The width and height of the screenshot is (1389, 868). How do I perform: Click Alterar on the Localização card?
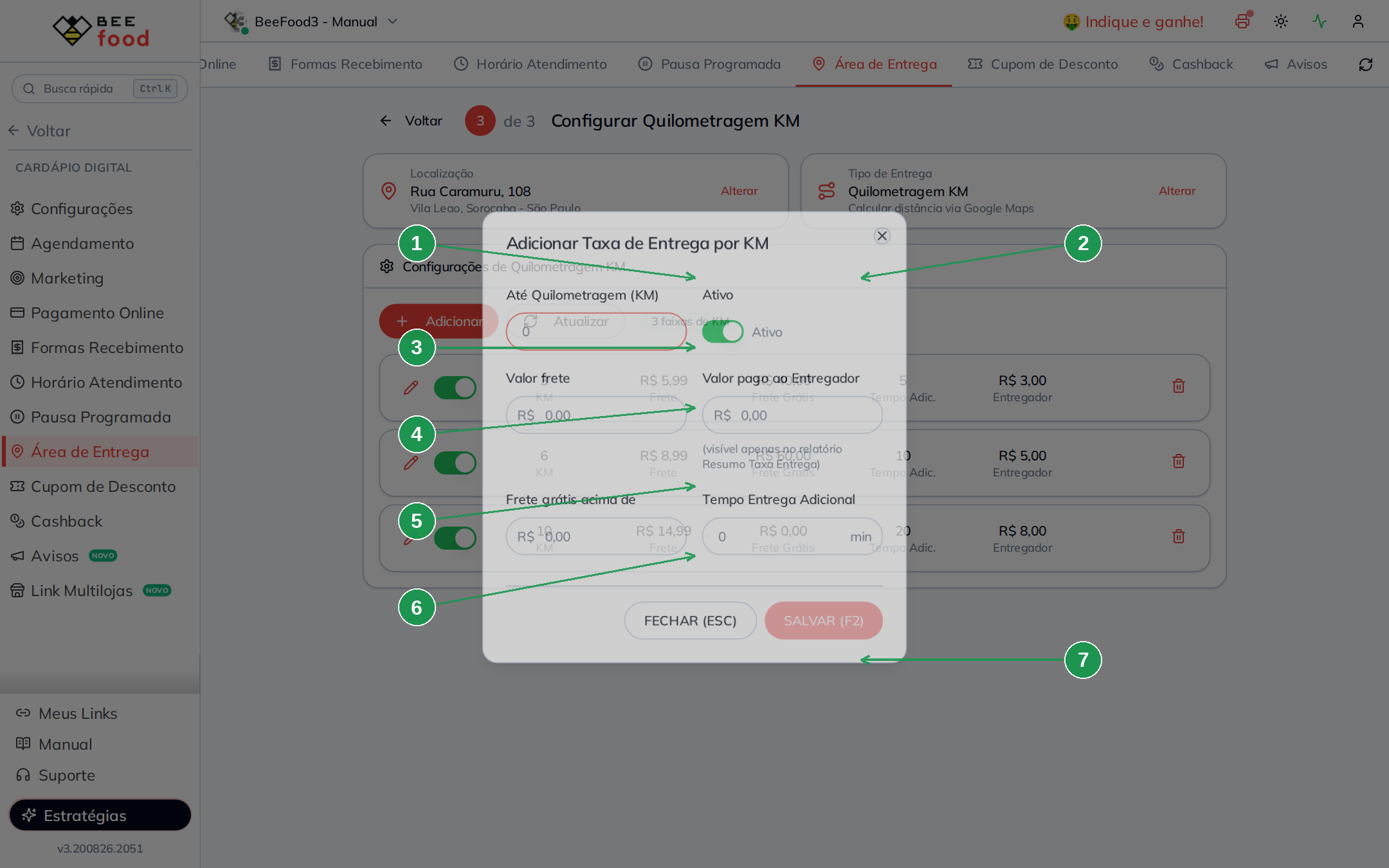click(x=739, y=191)
